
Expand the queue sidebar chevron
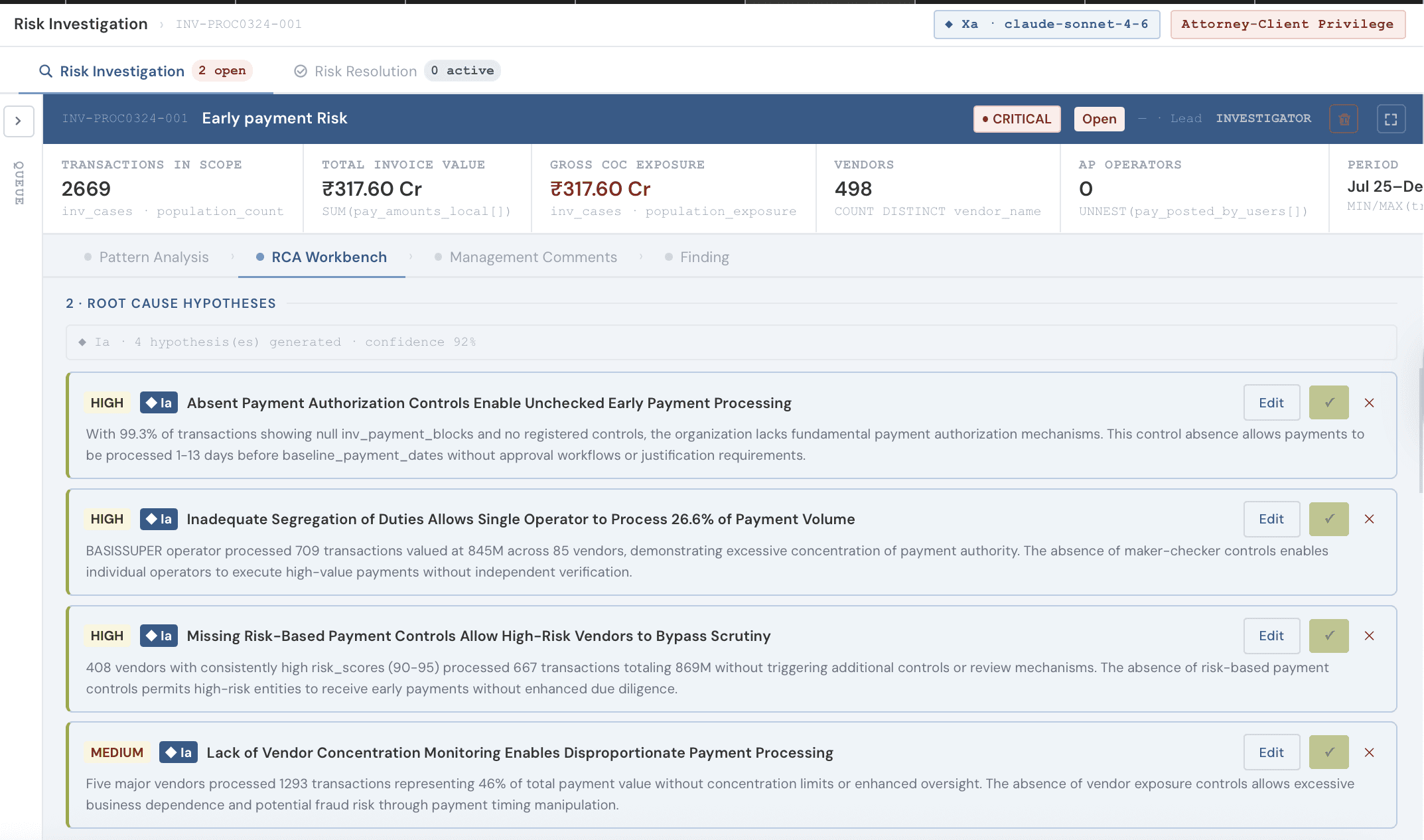19,121
